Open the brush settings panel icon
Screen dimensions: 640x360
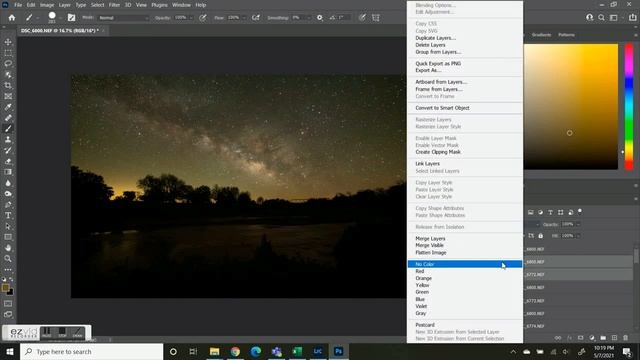coord(71,18)
